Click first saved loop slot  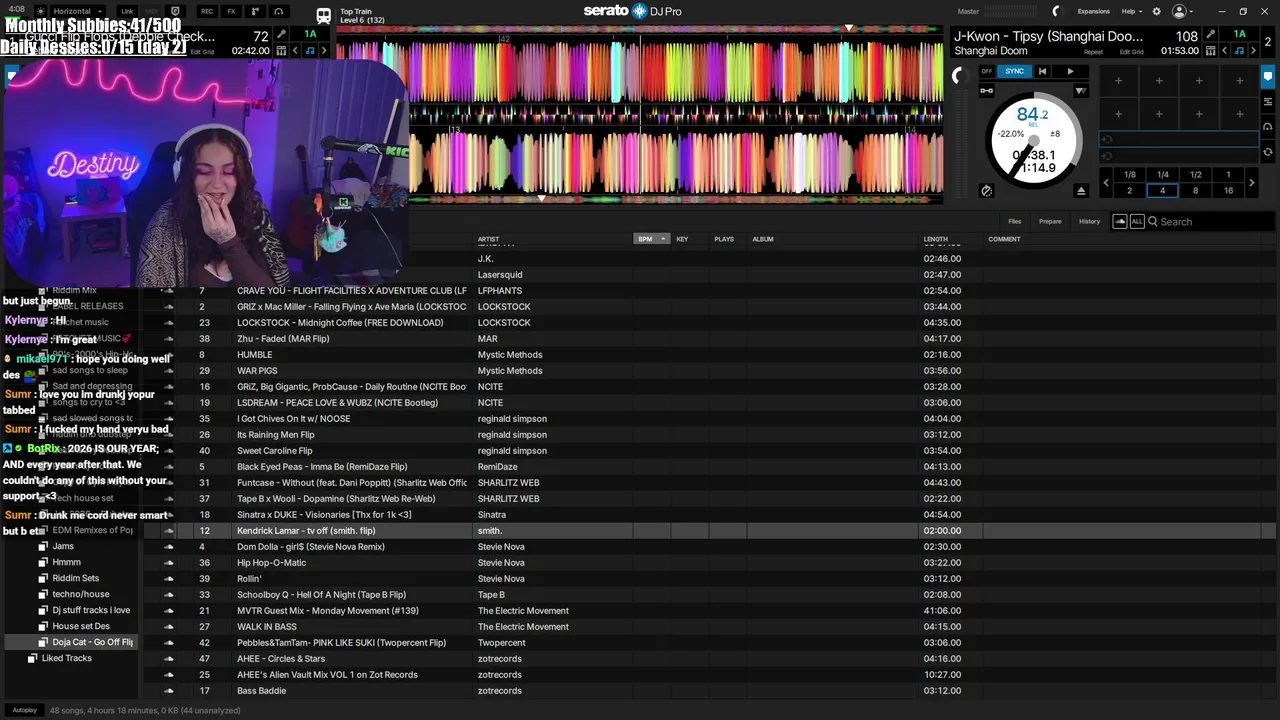point(1178,140)
